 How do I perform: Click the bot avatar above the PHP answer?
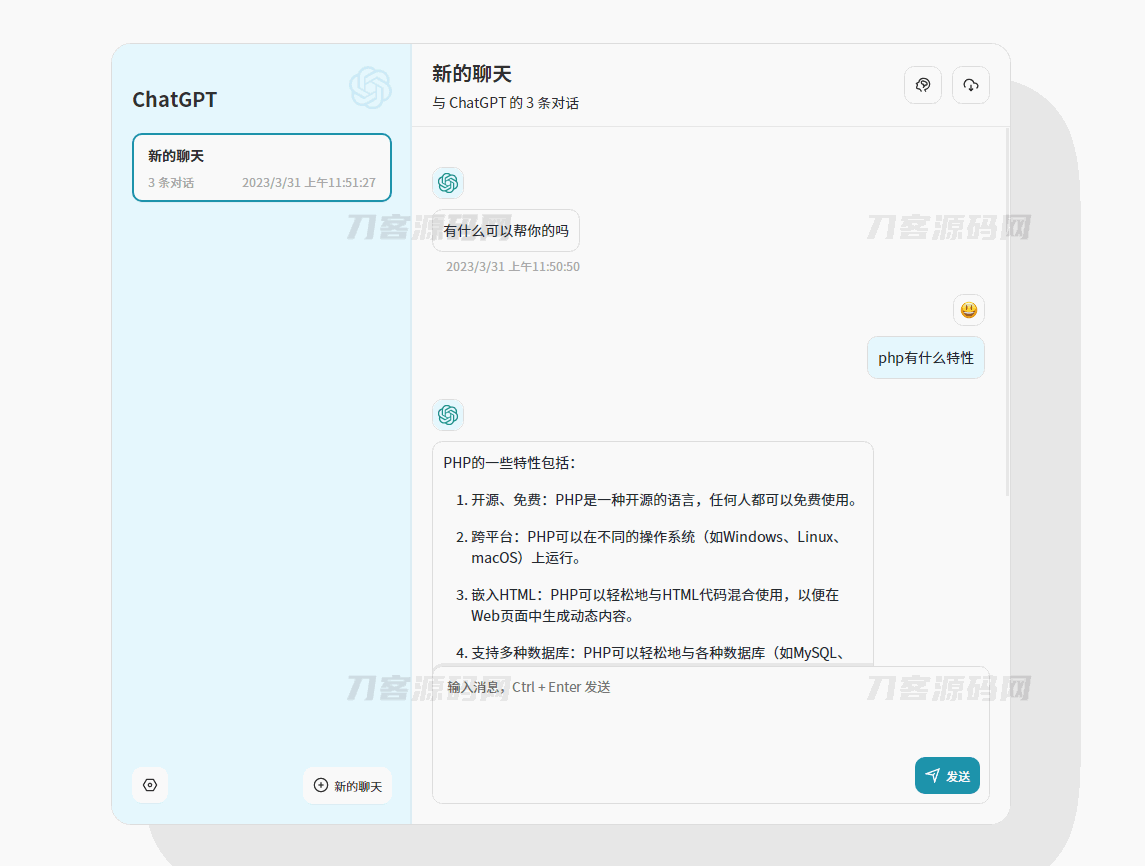[448, 415]
